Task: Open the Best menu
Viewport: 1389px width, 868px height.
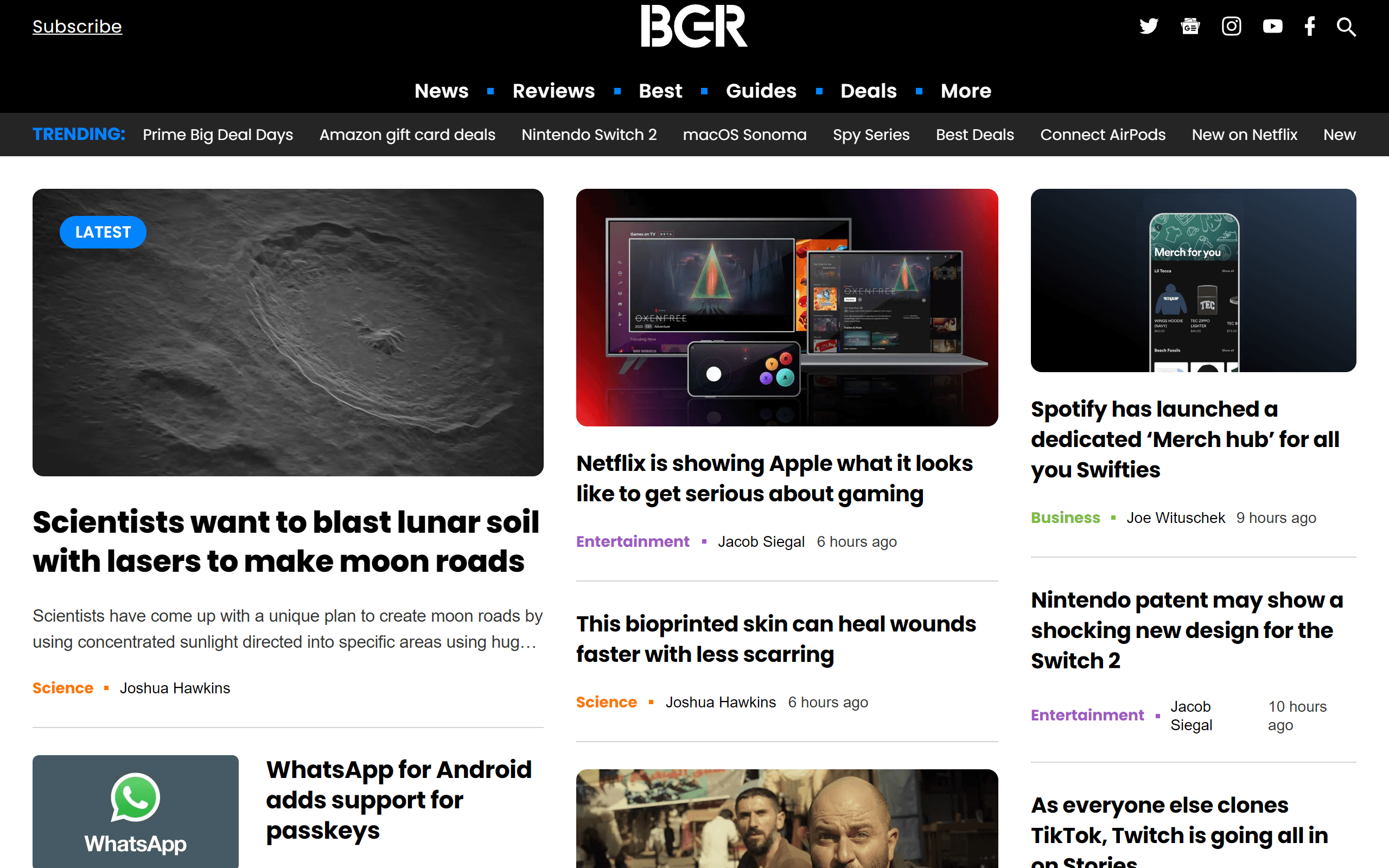Action: click(660, 91)
